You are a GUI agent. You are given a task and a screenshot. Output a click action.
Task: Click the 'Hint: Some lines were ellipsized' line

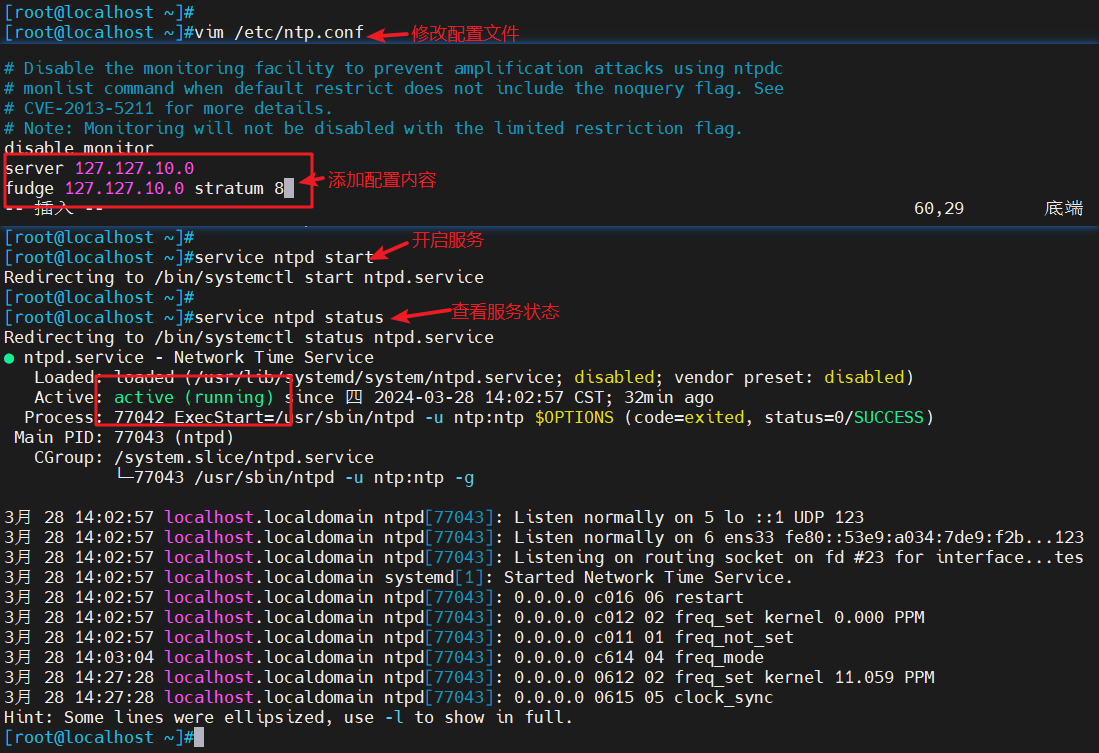tap(288, 717)
